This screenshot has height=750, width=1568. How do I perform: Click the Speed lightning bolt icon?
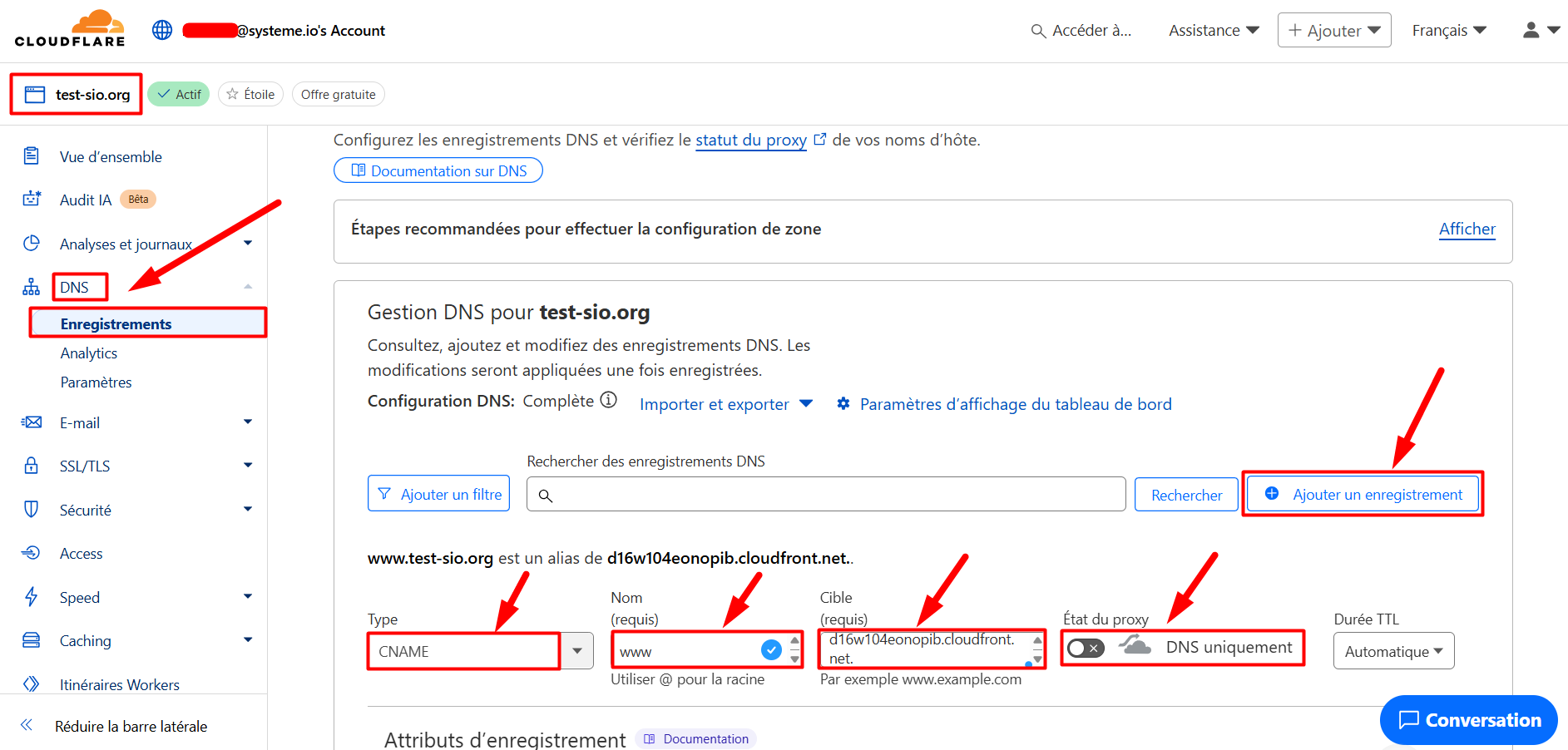coord(32,596)
